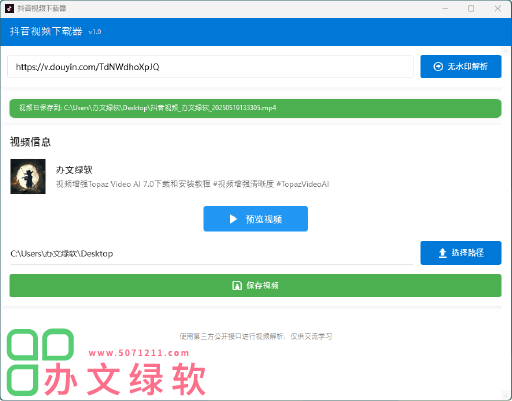512x401 pixels.
Task: Click the app icon in title bar
Action: point(9,8)
